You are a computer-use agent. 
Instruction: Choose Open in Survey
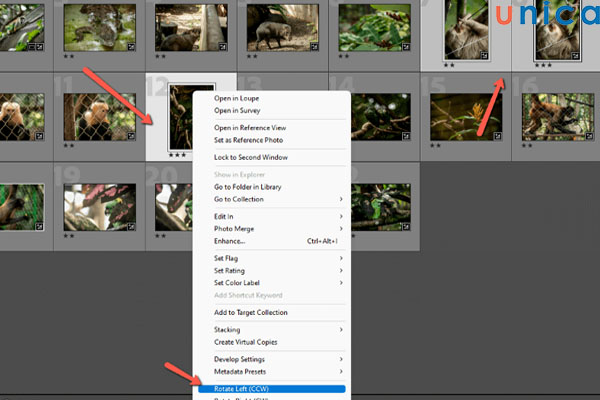(x=237, y=111)
